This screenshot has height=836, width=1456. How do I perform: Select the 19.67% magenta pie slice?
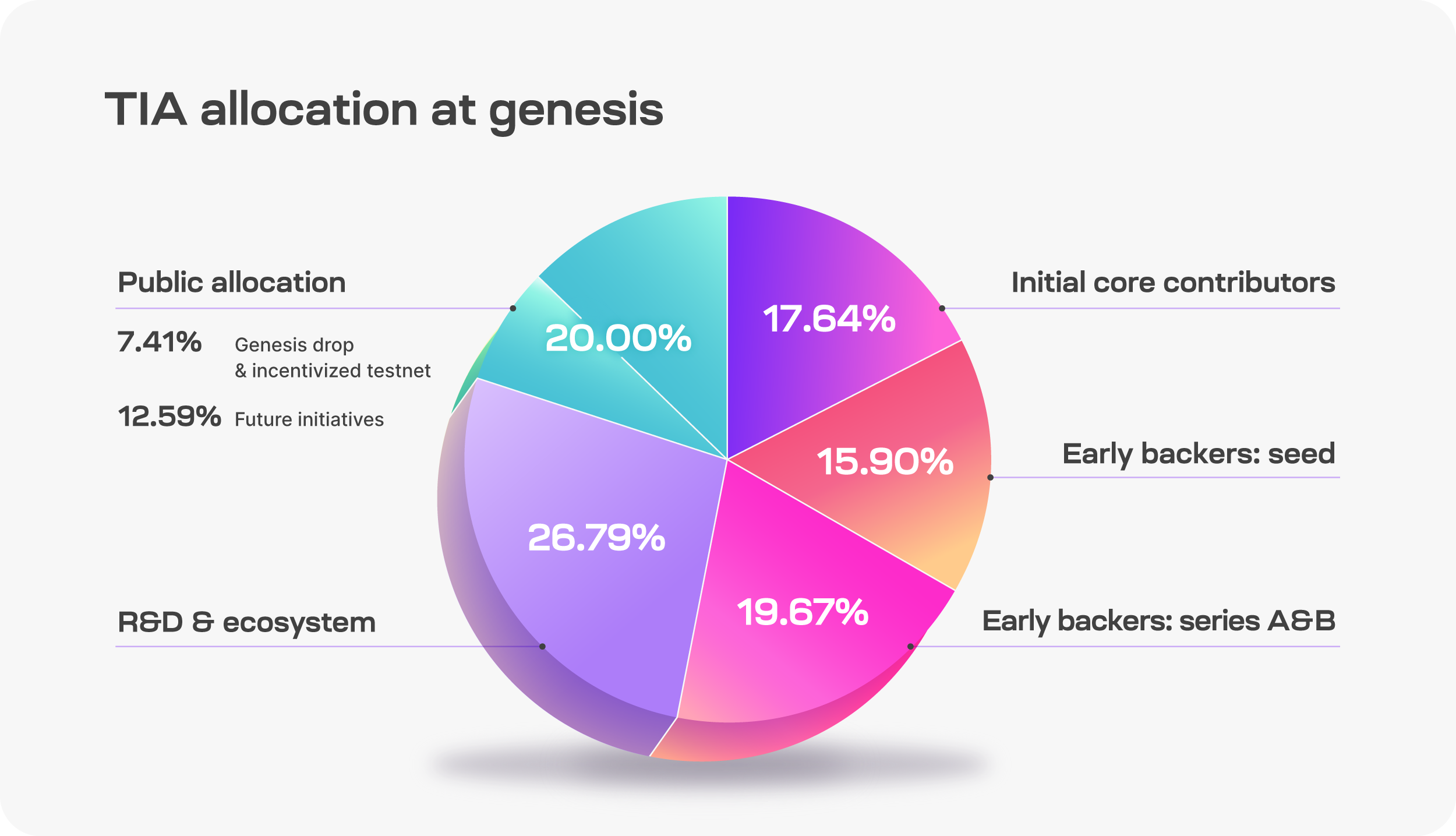click(x=803, y=612)
